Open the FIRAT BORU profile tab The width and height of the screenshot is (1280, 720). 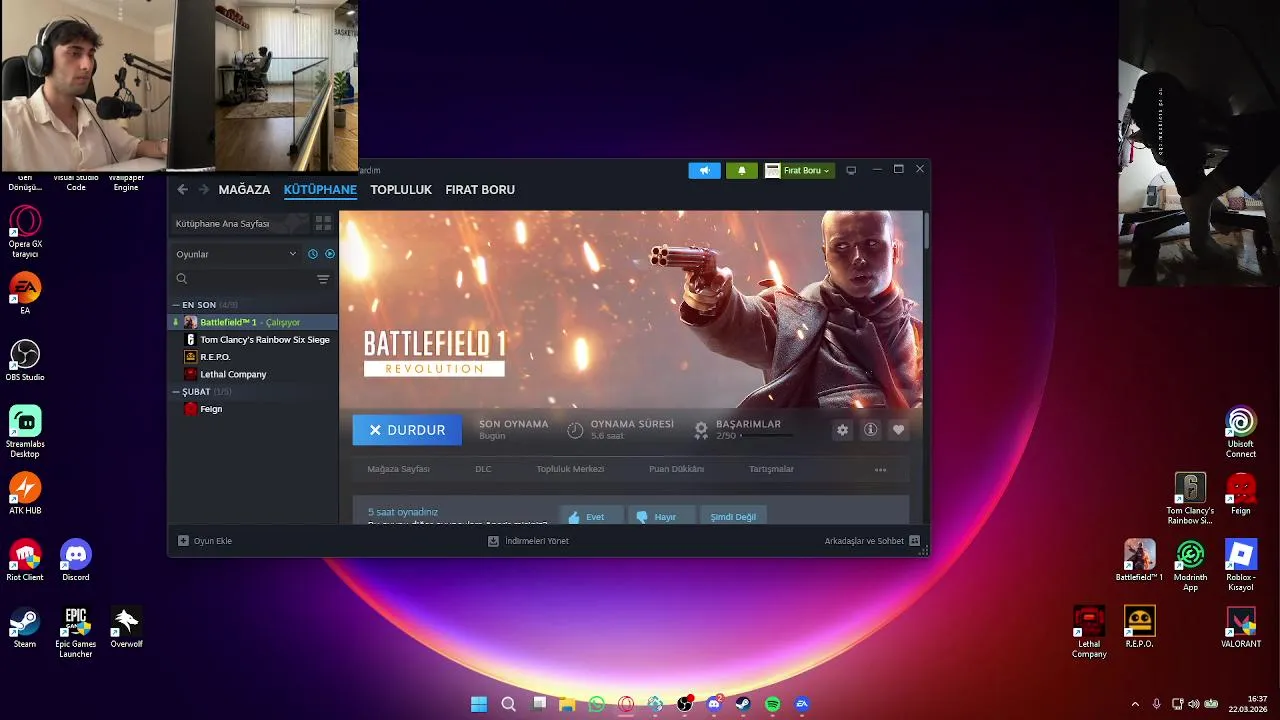[480, 189]
